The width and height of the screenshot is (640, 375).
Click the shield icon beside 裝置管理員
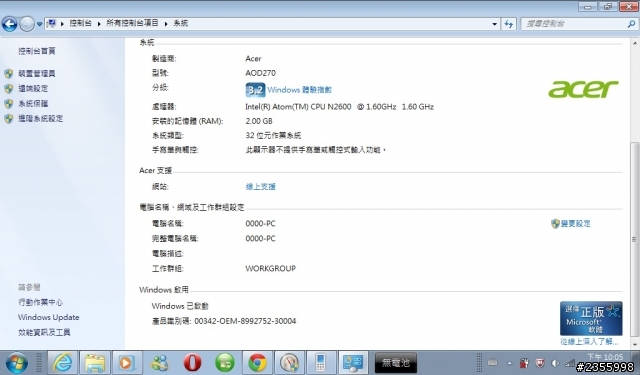pyautogui.click(x=9, y=73)
